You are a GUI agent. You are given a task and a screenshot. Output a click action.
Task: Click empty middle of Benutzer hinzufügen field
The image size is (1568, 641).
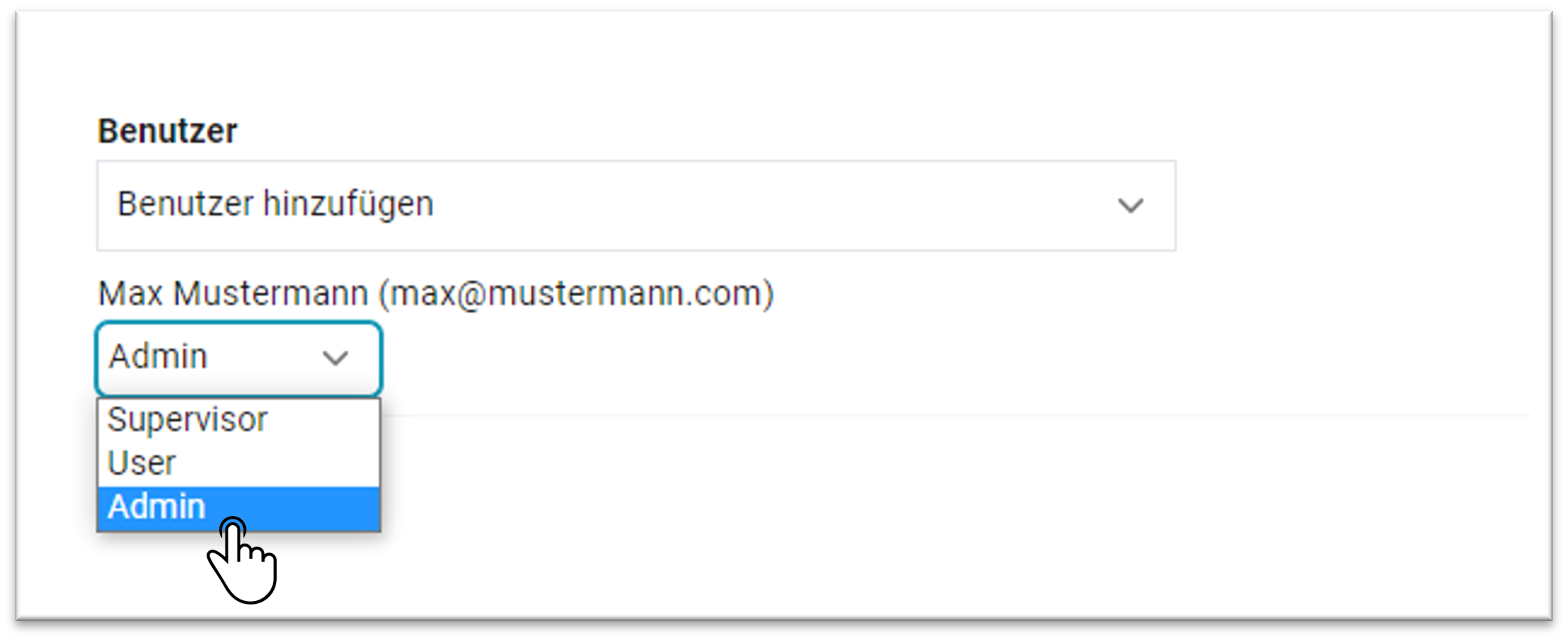(x=773, y=206)
